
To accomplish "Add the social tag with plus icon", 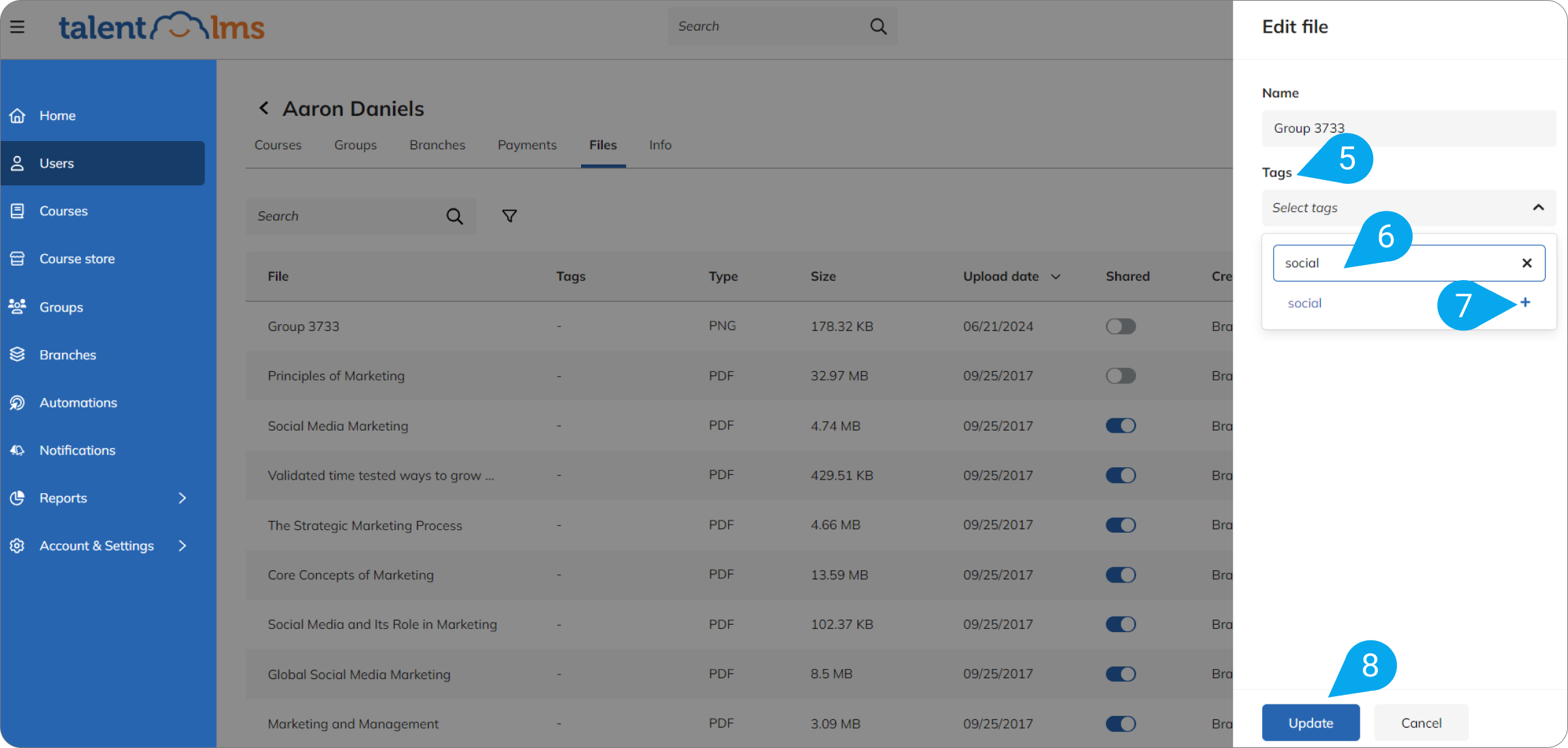I will tap(1525, 302).
